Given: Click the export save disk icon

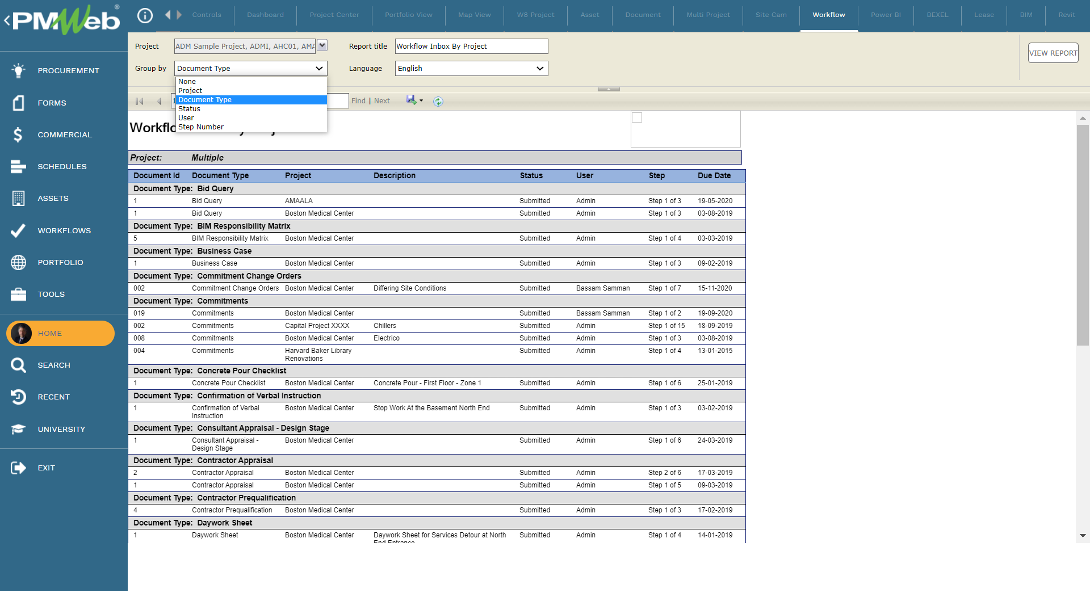Looking at the screenshot, I should [411, 100].
